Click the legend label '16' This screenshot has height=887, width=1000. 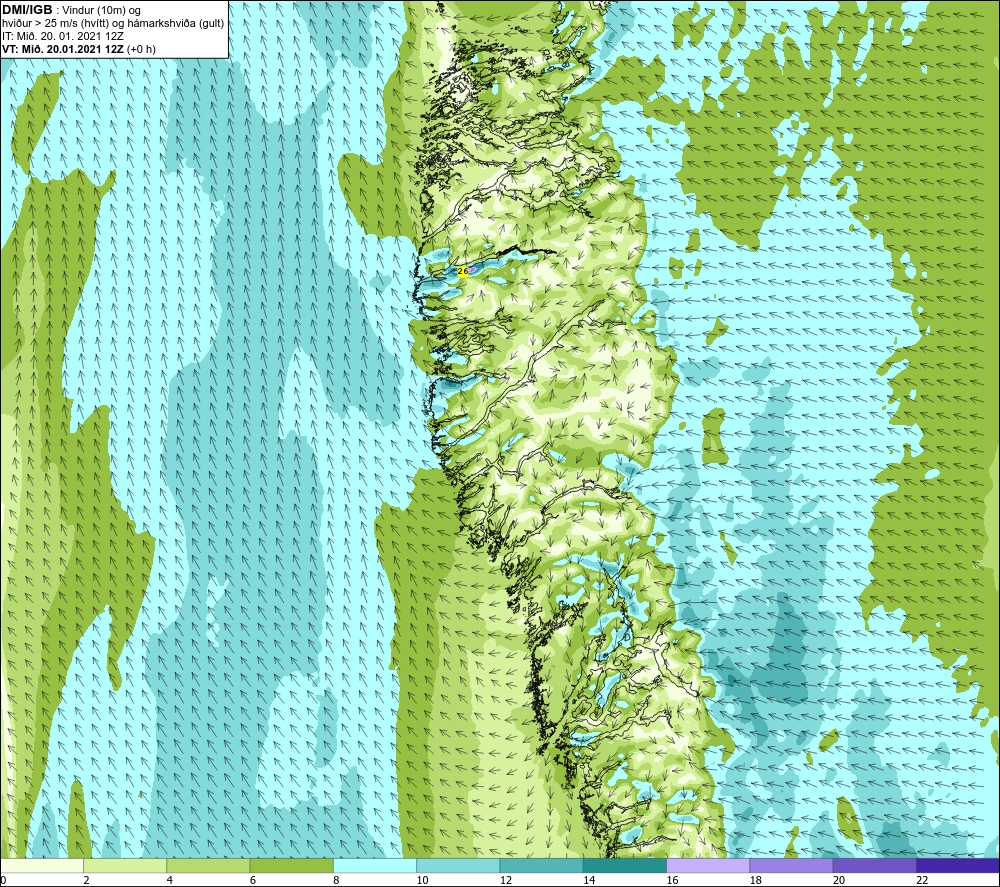pyautogui.click(x=672, y=881)
